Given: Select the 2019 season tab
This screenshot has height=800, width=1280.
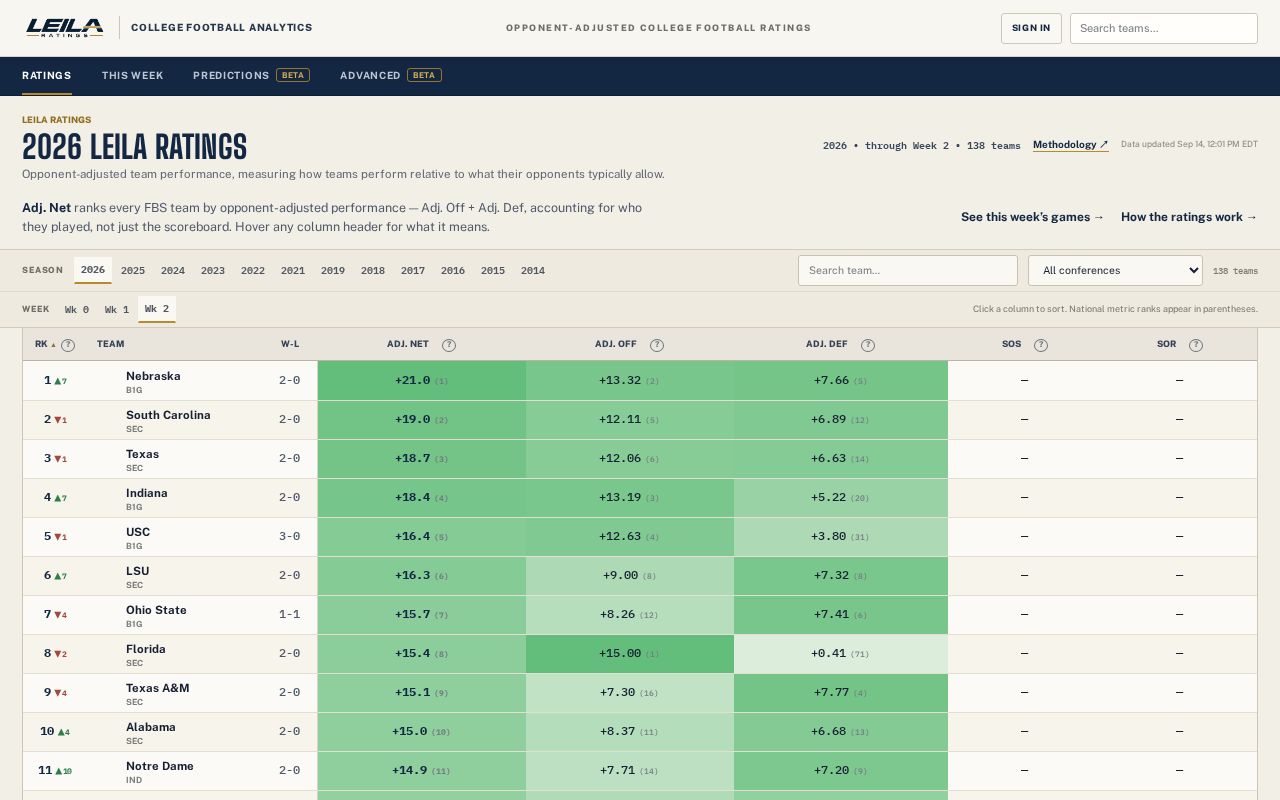Looking at the screenshot, I should 333,271.
